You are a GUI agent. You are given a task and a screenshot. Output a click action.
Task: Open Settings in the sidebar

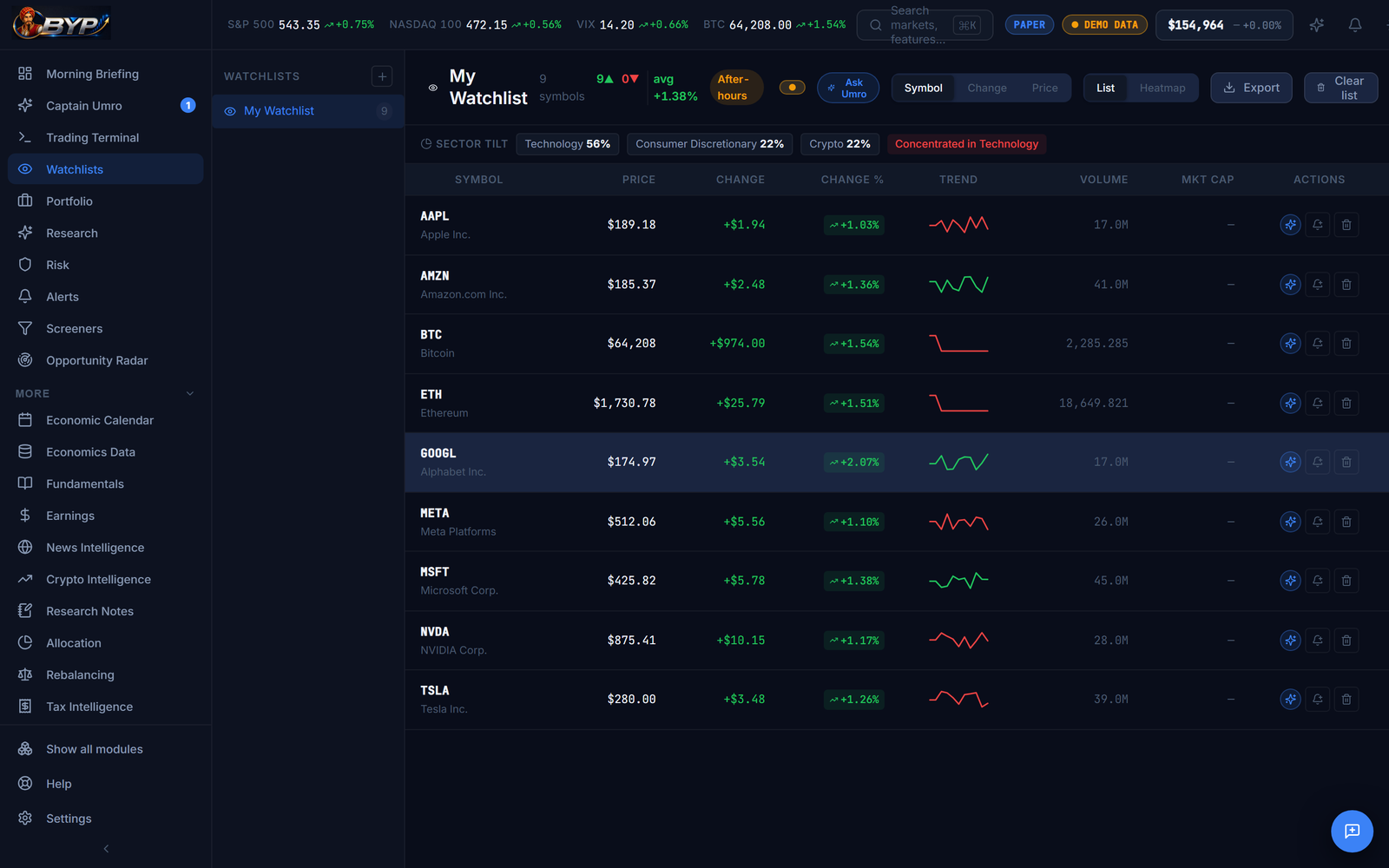106,819
